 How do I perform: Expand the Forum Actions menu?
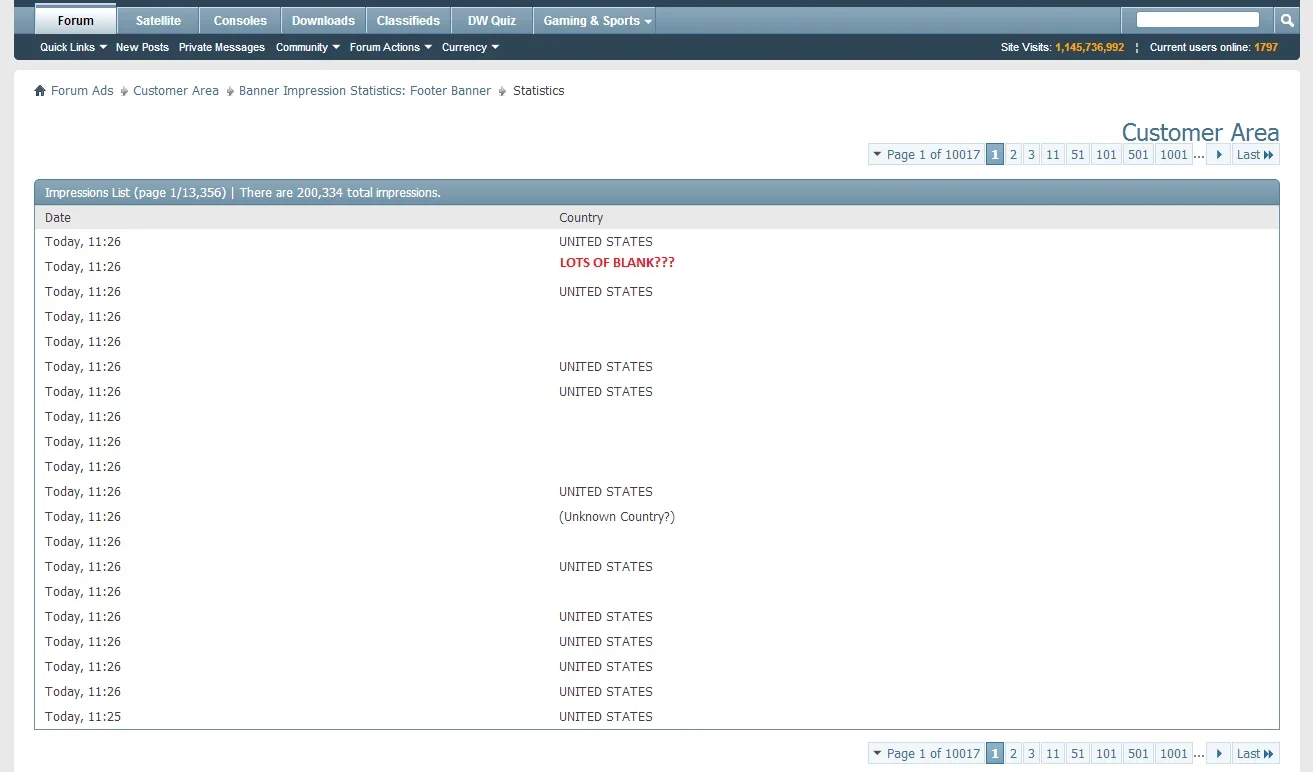[391, 47]
